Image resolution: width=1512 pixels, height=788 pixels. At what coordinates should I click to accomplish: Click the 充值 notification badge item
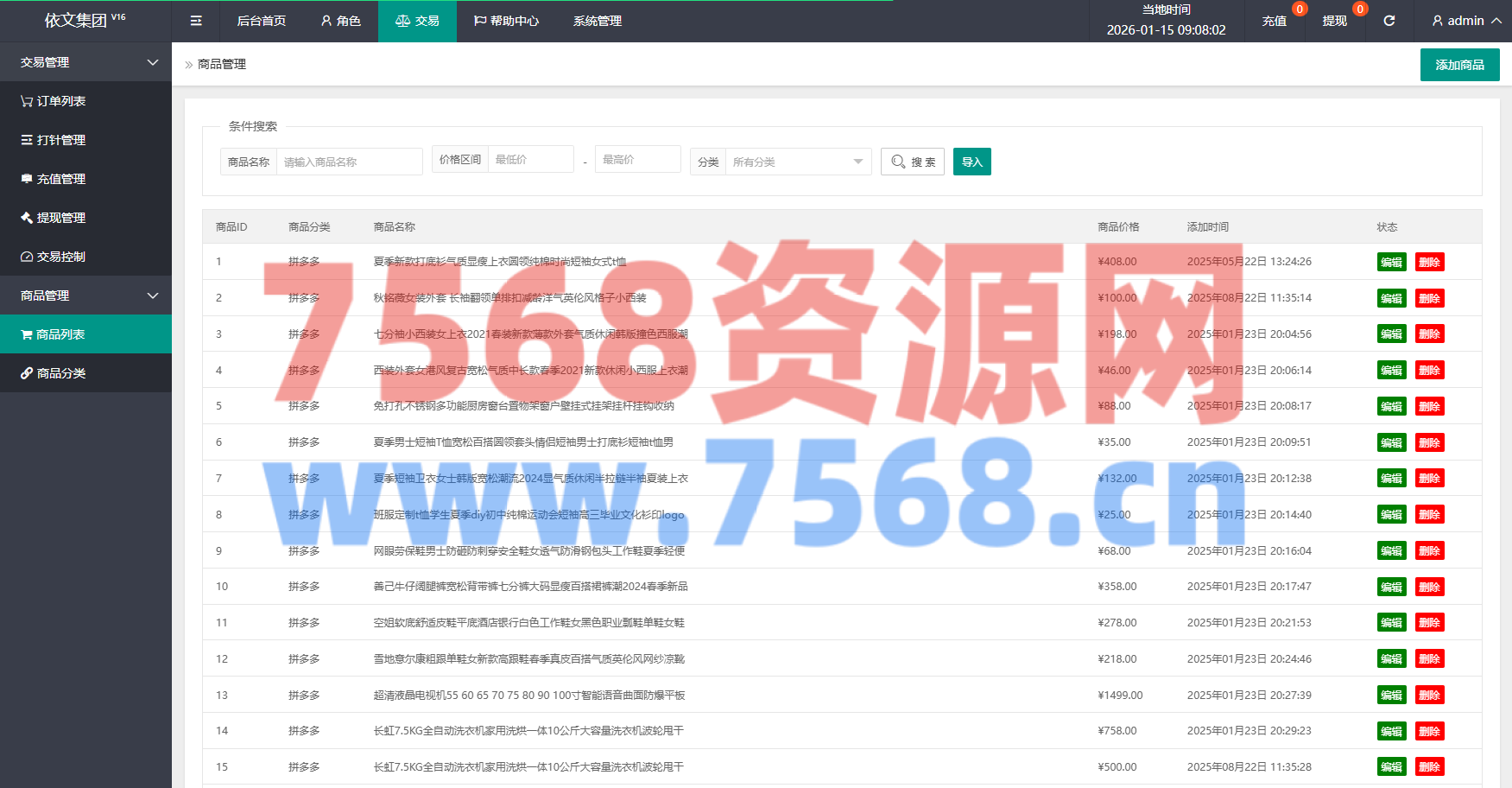pyautogui.click(x=1275, y=21)
